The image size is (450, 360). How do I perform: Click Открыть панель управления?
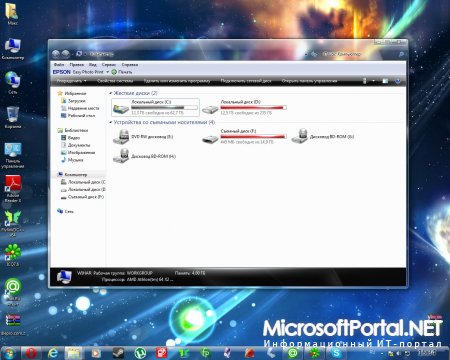pos(309,81)
